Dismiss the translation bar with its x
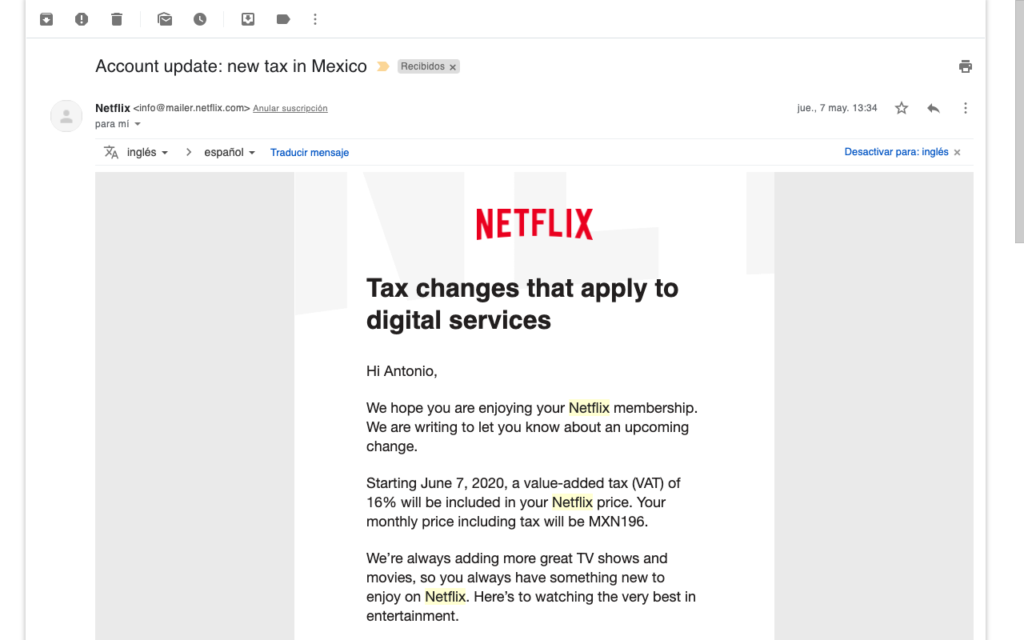The image size is (1024, 640). (957, 153)
